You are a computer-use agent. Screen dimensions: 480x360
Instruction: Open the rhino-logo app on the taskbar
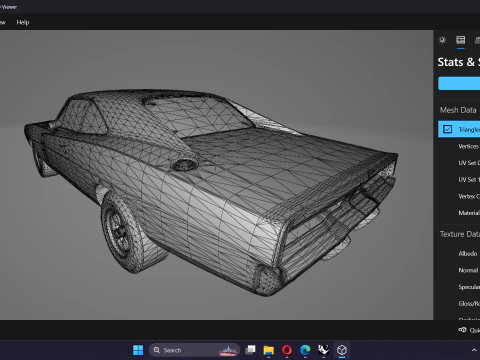[x=323, y=350]
